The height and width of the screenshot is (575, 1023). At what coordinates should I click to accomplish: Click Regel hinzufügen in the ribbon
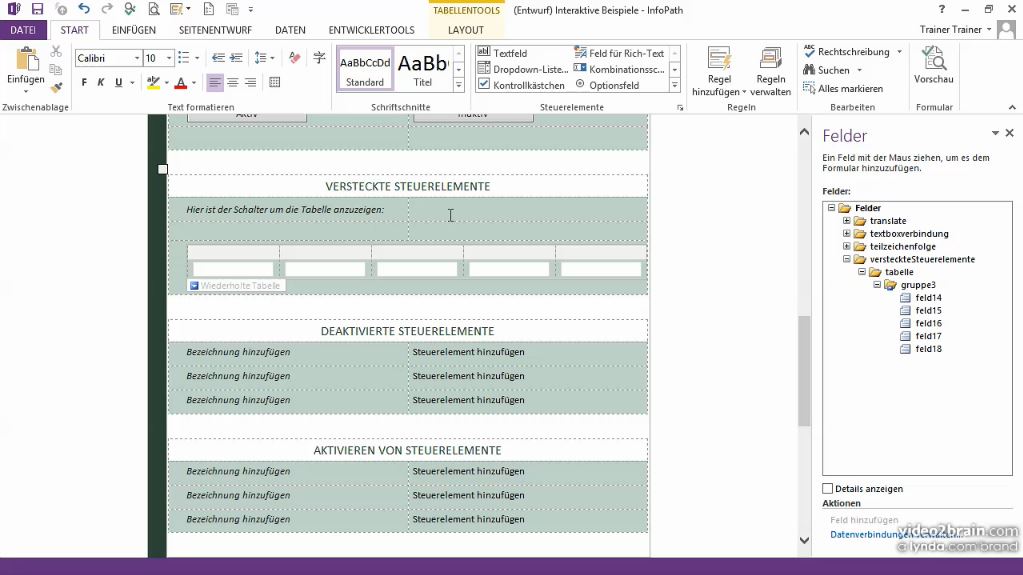[719, 72]
